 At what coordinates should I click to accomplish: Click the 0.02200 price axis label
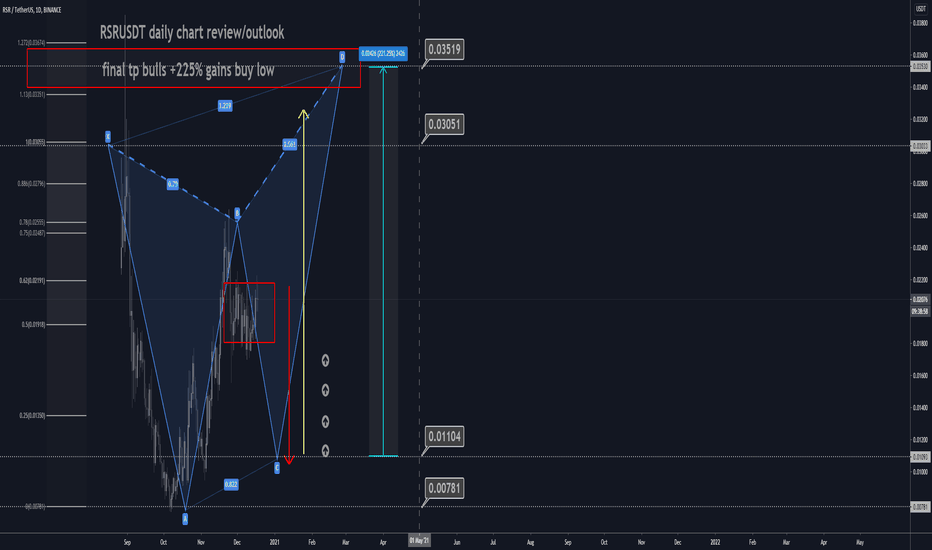click(920, 280)
